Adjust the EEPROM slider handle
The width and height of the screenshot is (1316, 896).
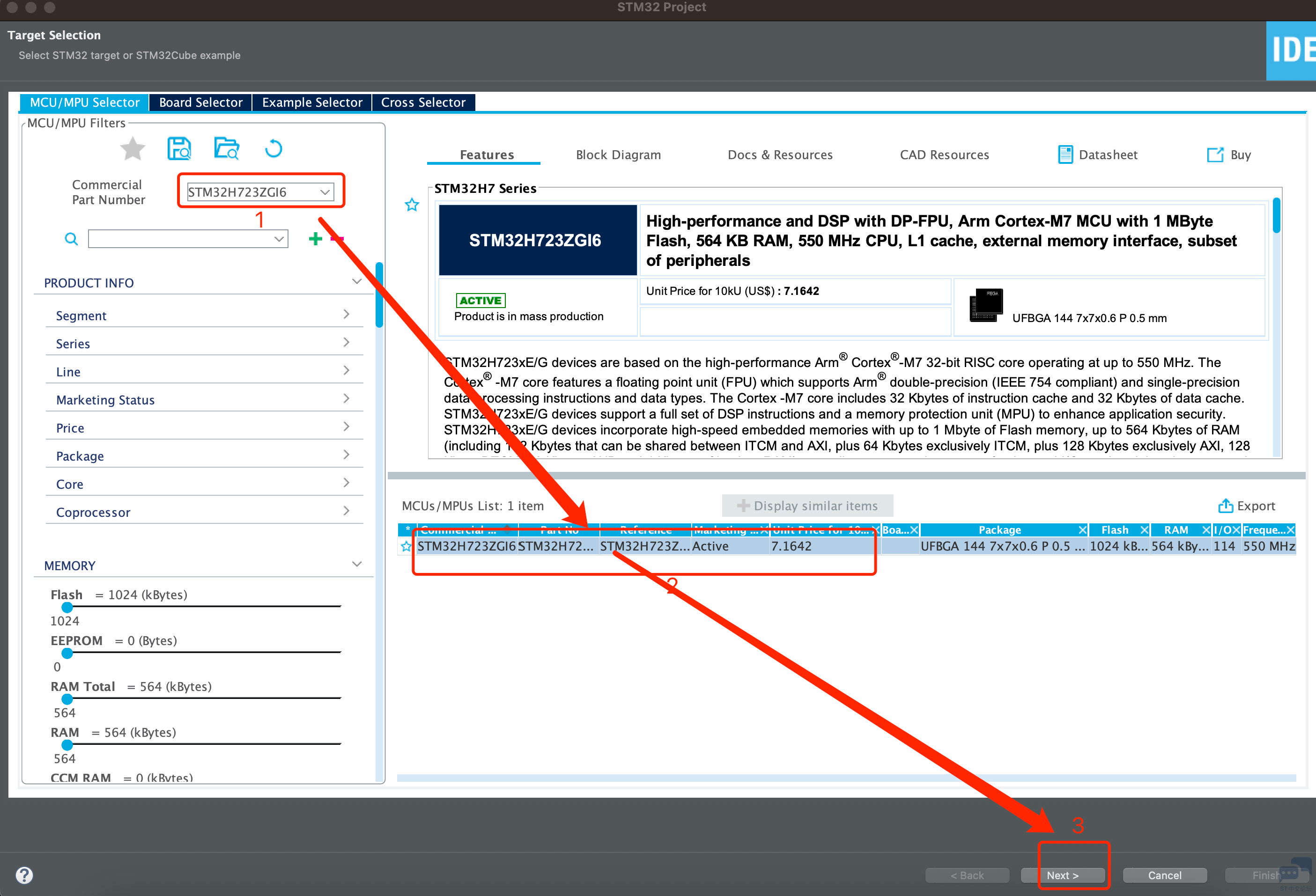pos(67,653)
